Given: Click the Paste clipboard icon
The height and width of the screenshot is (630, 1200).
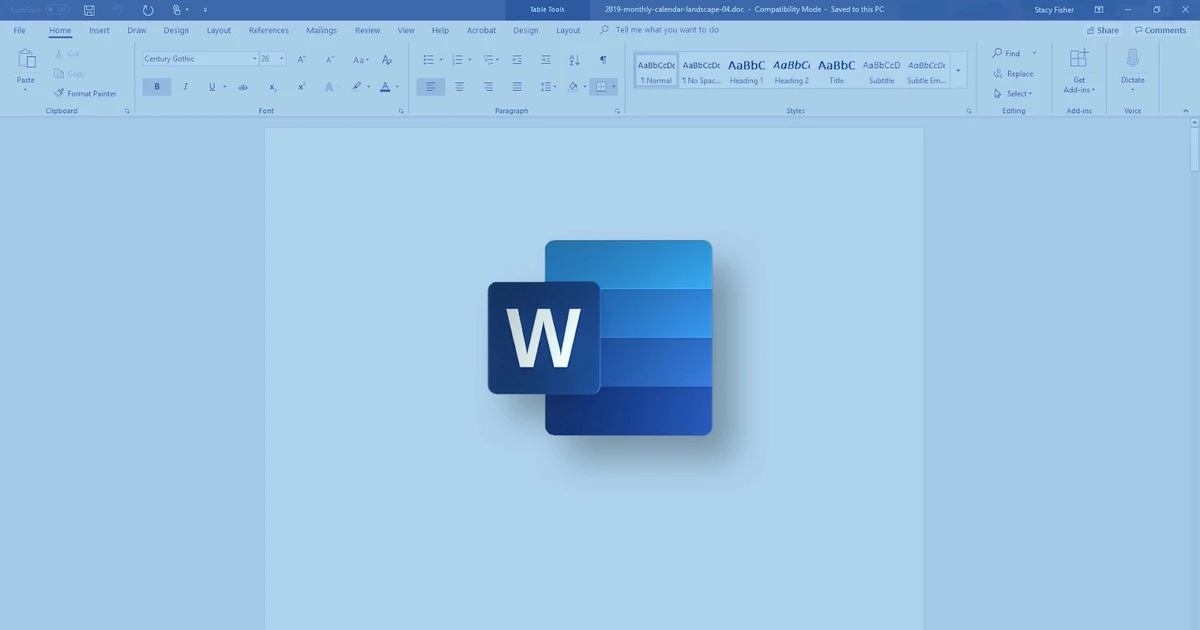Looking at the screenshot, I should pos(26,60).
